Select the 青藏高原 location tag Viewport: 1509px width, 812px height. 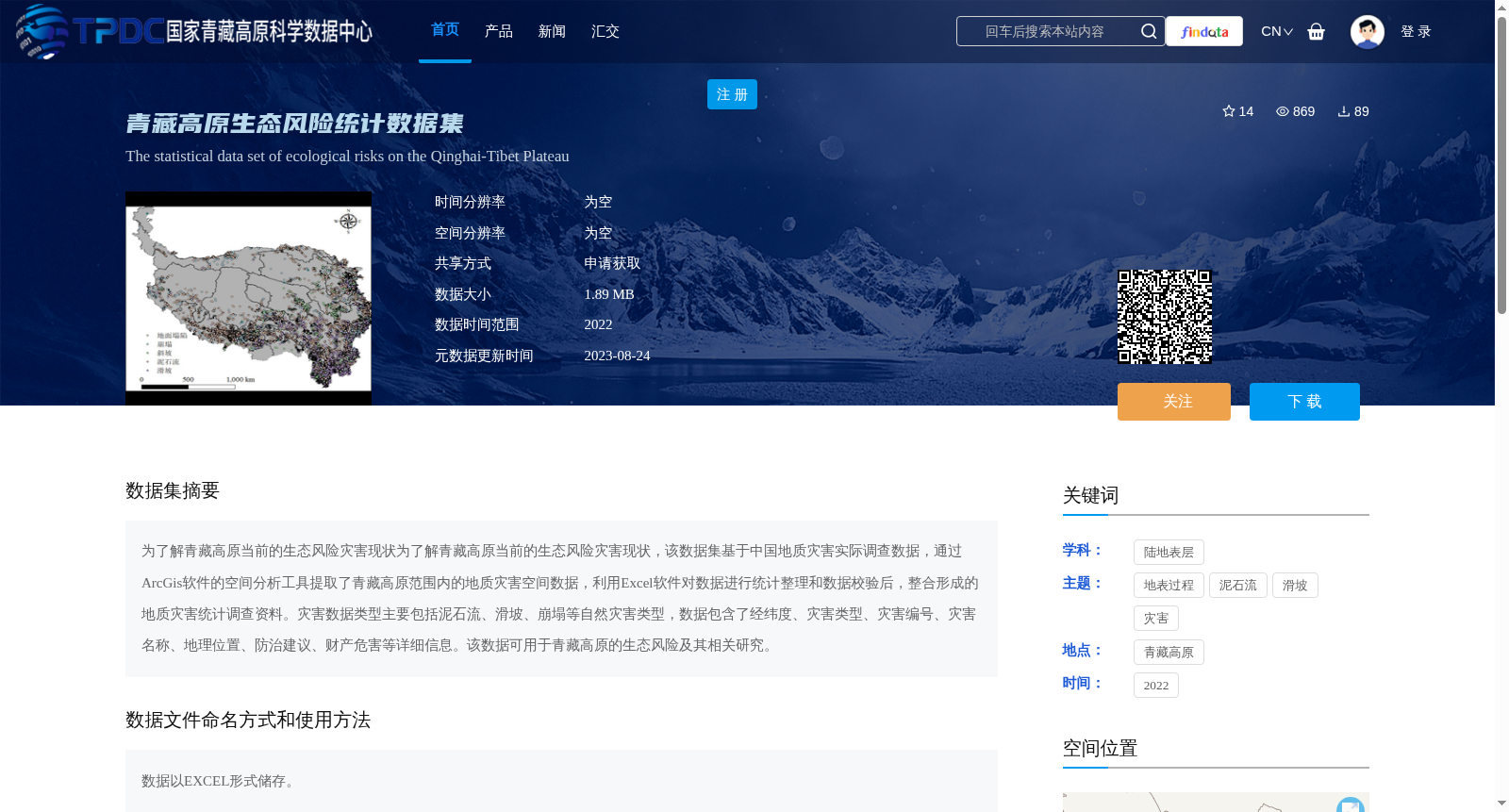[x=1169, y=653]
